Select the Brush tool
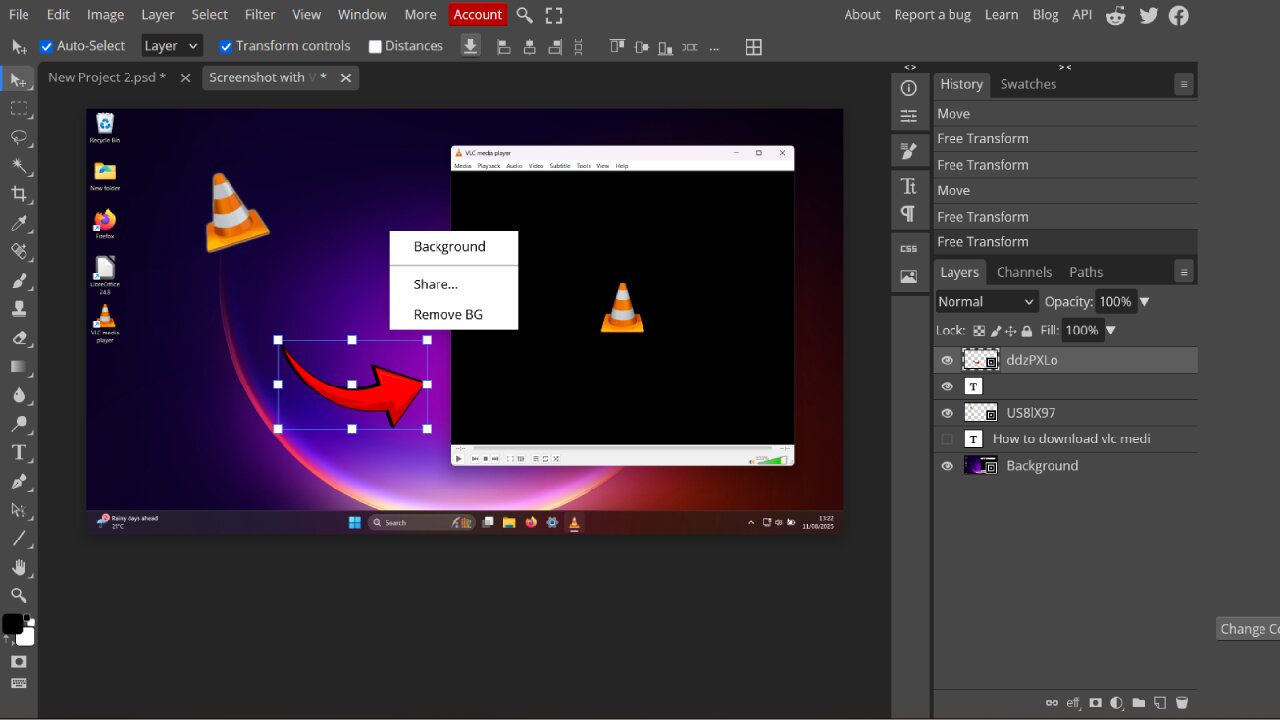Image resolution: width=1280 pixels, height=720 pixels. [18, 280]
